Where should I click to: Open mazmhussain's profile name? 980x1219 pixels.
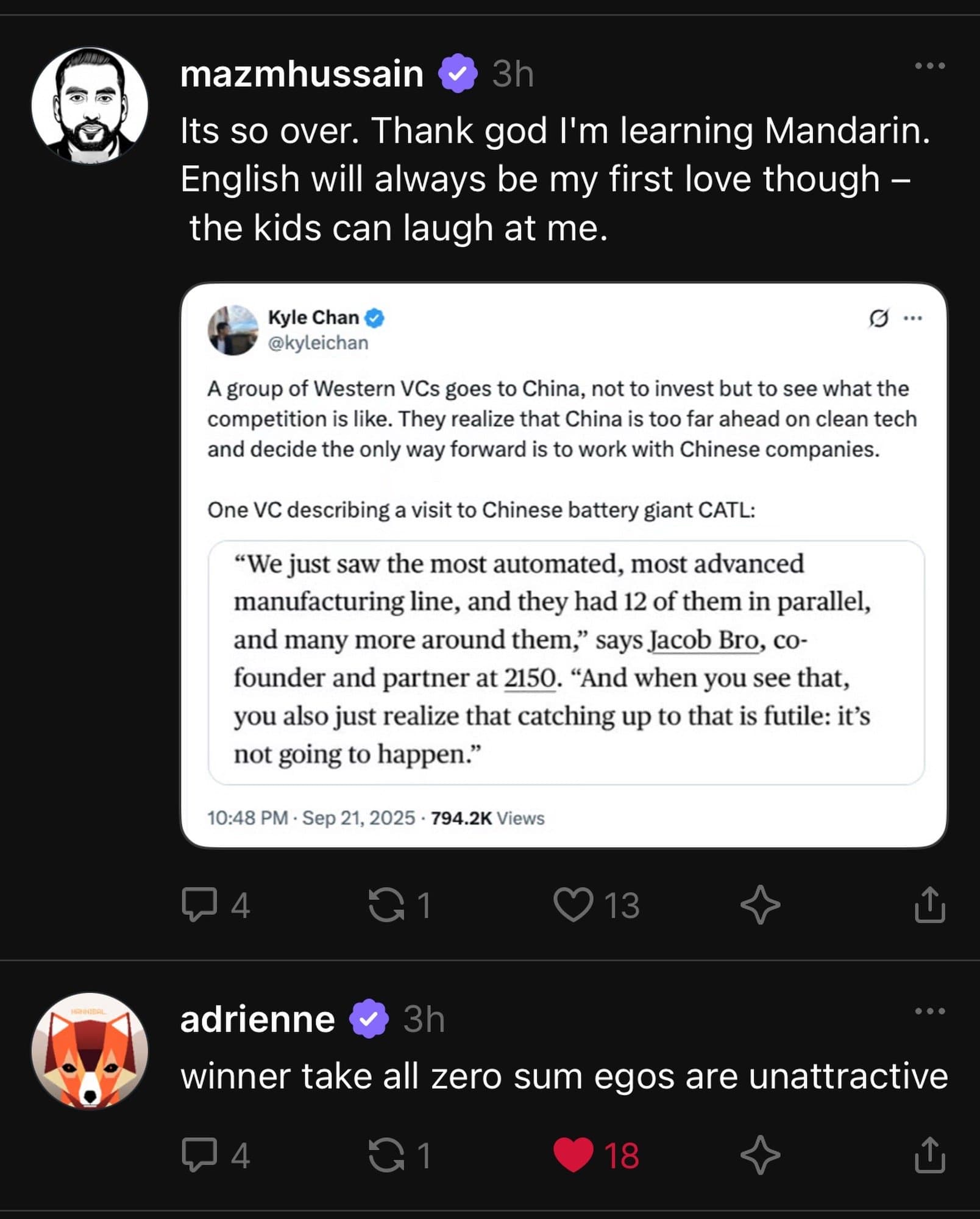tap(303, 74)
